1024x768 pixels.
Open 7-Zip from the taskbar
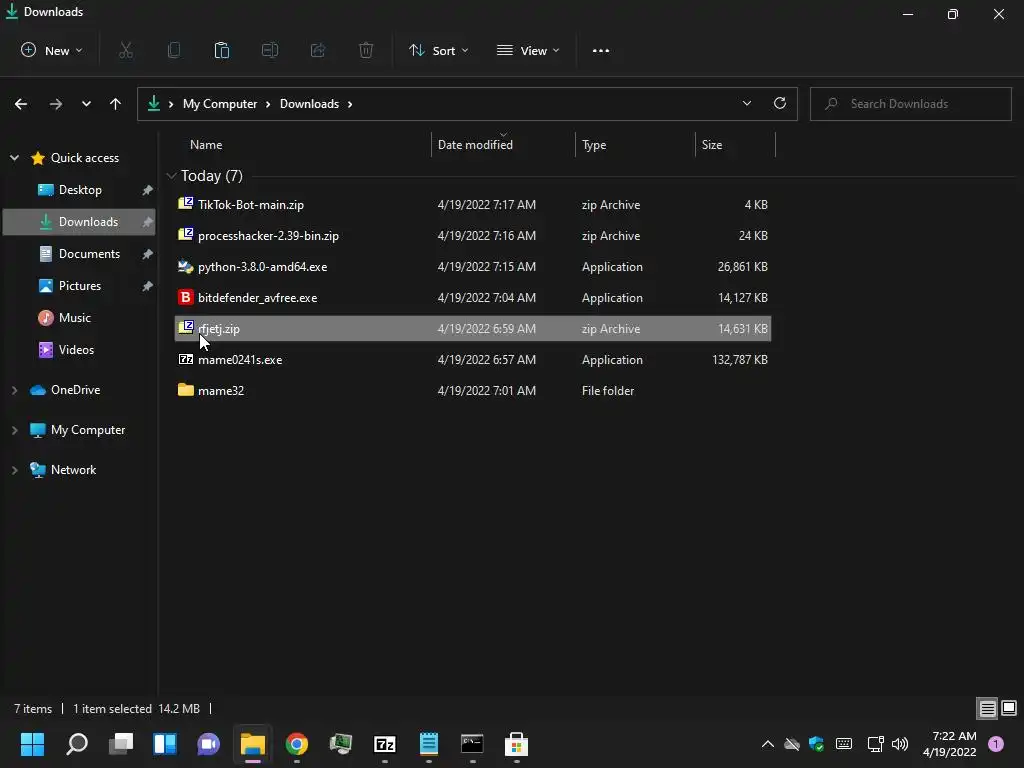coord(385,744)
